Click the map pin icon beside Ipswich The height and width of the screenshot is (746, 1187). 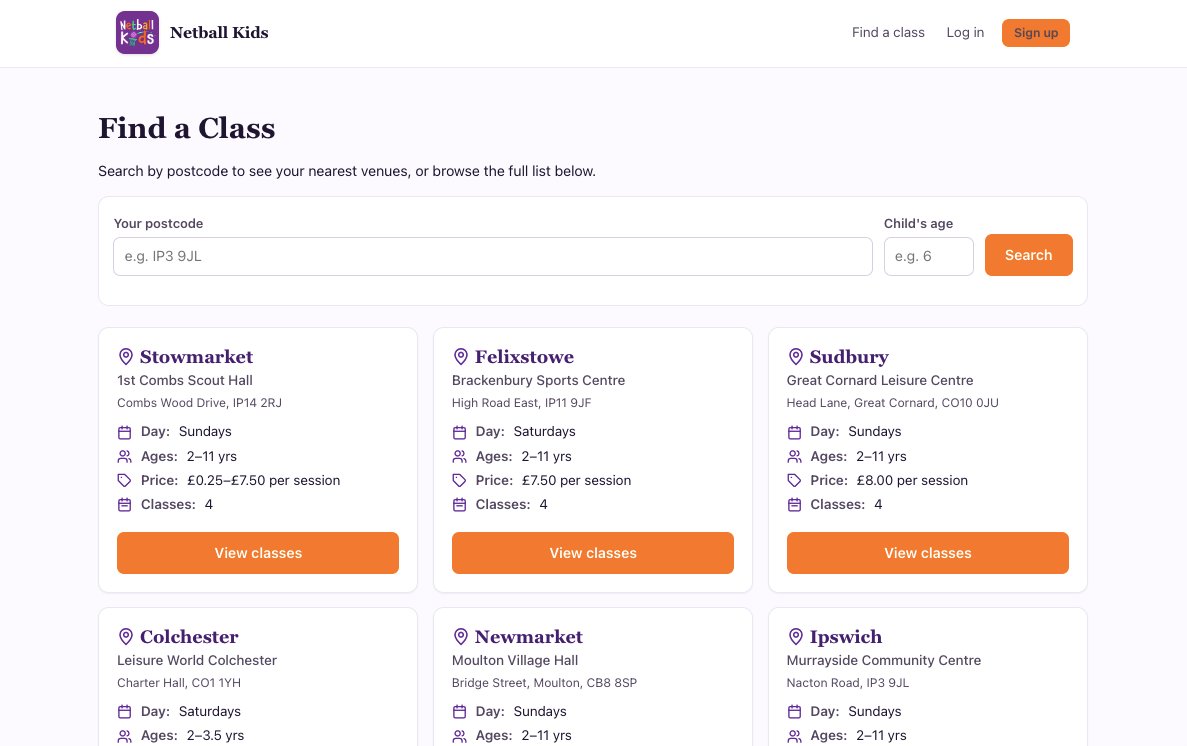[x=795, y=636]
